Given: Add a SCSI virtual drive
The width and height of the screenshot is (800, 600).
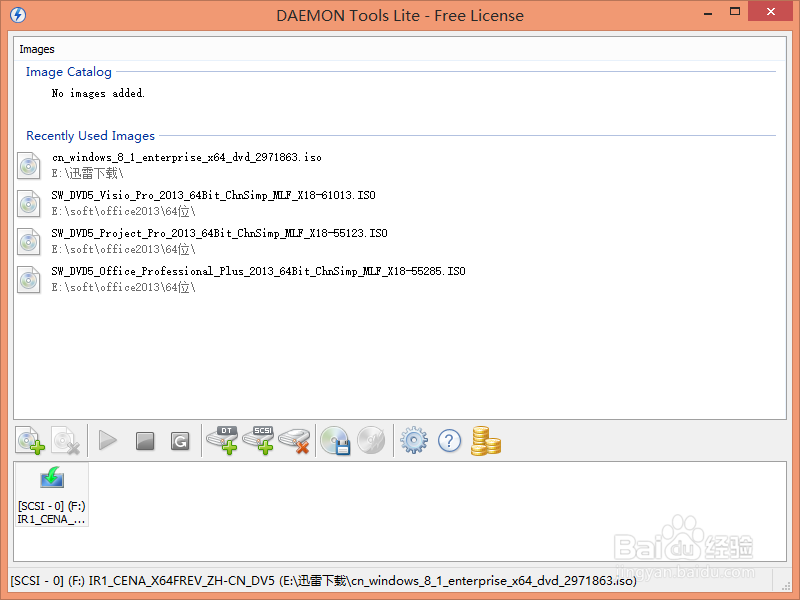Looking at the screenshot, I should click(258, 440).
